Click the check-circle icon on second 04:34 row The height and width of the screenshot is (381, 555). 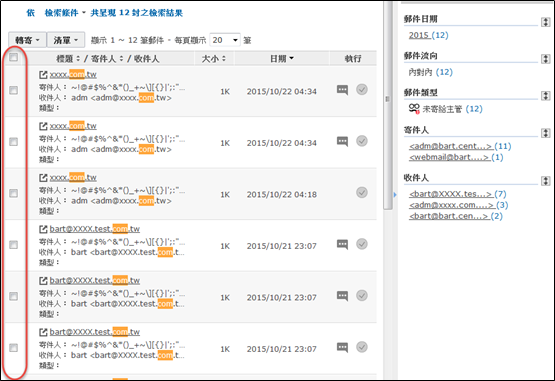pos(362,141)
